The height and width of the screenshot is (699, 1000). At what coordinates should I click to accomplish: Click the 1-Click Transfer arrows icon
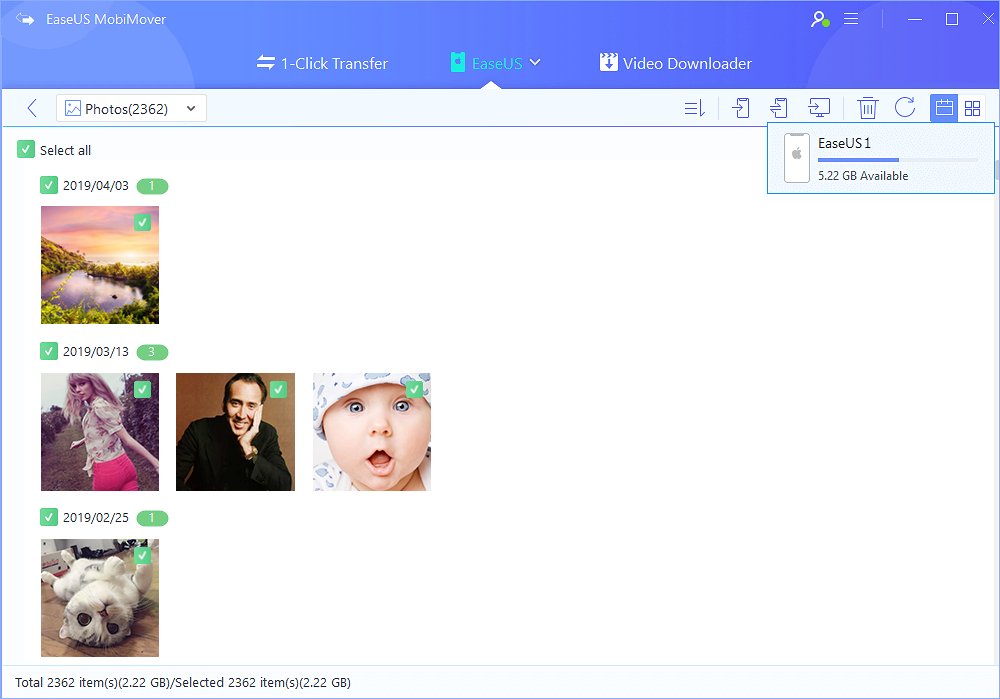265,63
